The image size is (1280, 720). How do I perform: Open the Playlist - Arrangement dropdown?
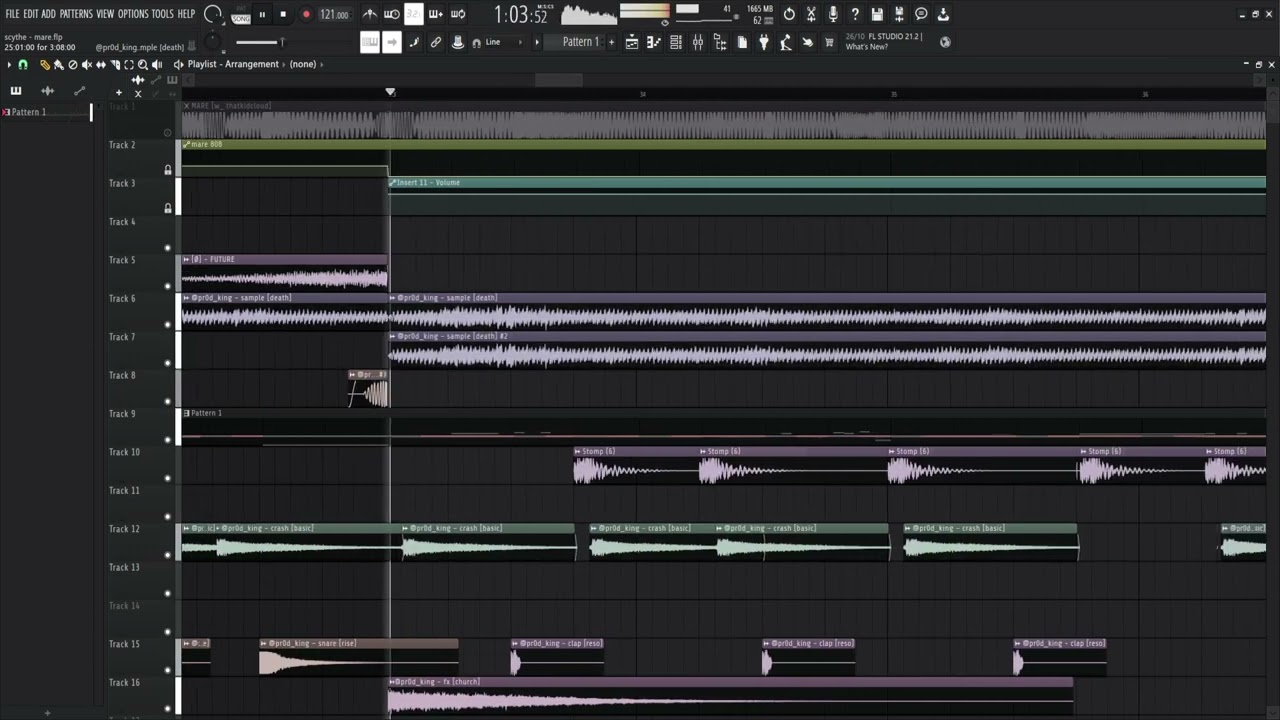pos(233,64)
